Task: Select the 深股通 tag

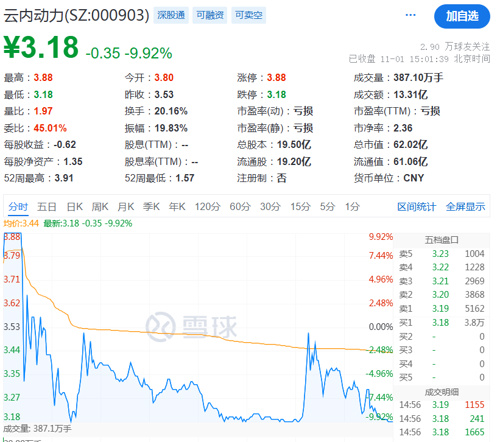Action: click(171, 15)
